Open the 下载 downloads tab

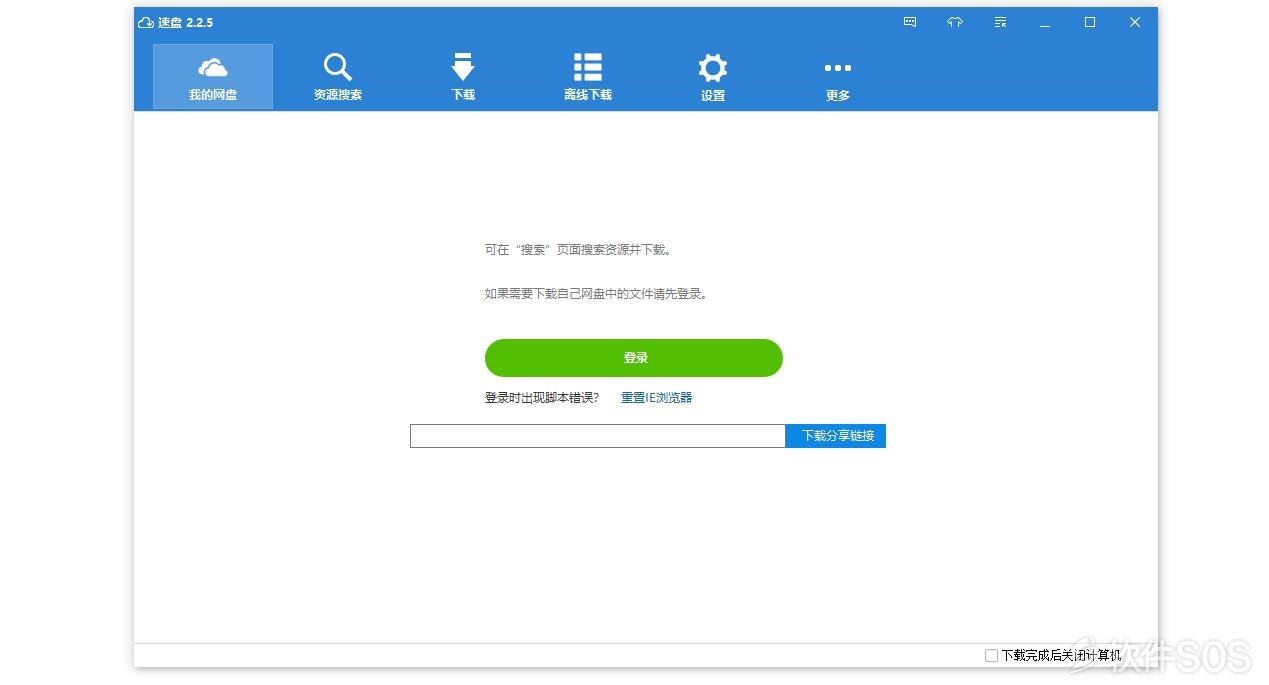click(x=463, y=76)
